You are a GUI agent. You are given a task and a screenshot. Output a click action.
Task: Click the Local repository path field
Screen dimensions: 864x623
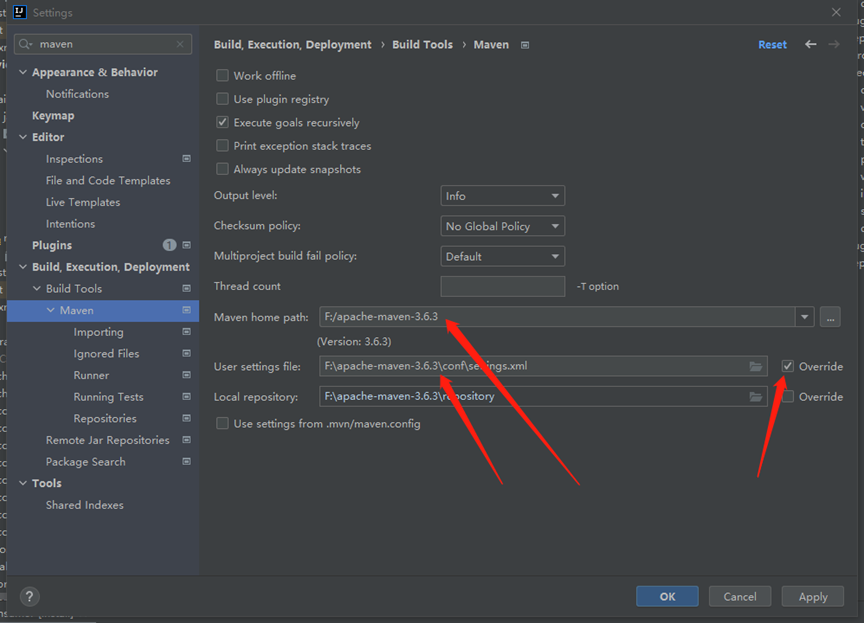coord(543,397)
